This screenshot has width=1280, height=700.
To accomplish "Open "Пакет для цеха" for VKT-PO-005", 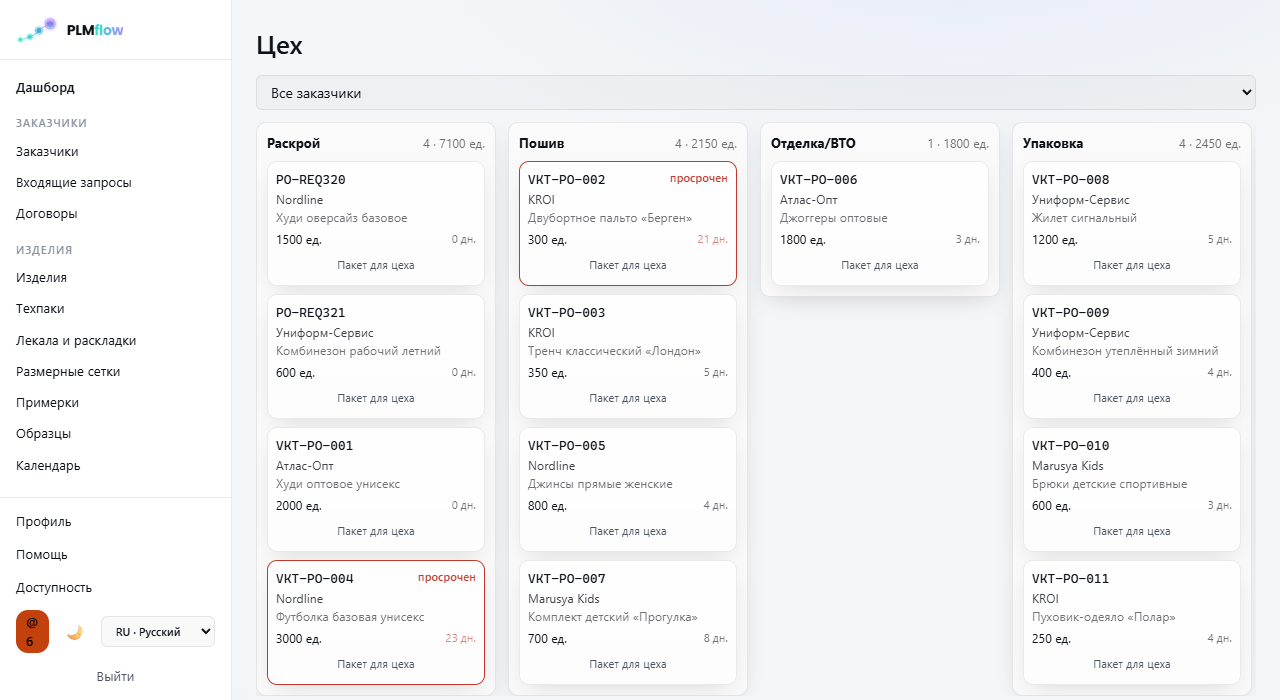I will (x=628, y=531).
